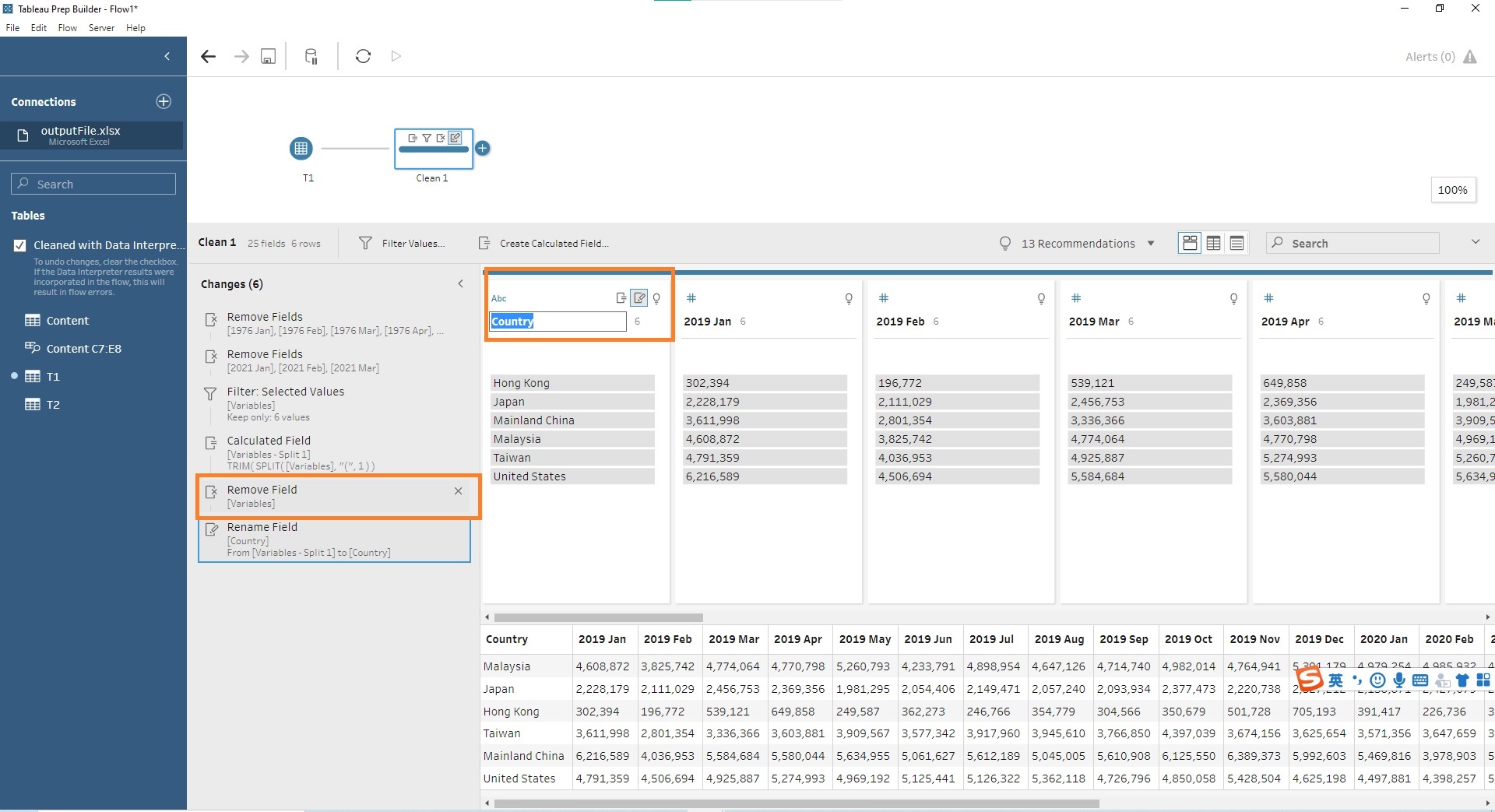Screen dimensions: 1495x812
Task: Open the Edit menu
Action: [x=39, y=28]
